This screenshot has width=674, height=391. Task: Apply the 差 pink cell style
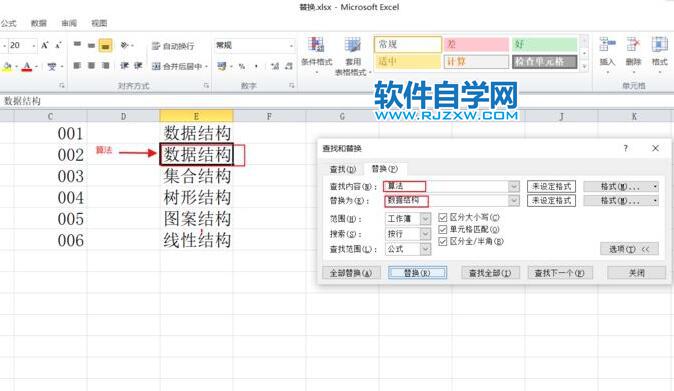(x=476, y=44)
